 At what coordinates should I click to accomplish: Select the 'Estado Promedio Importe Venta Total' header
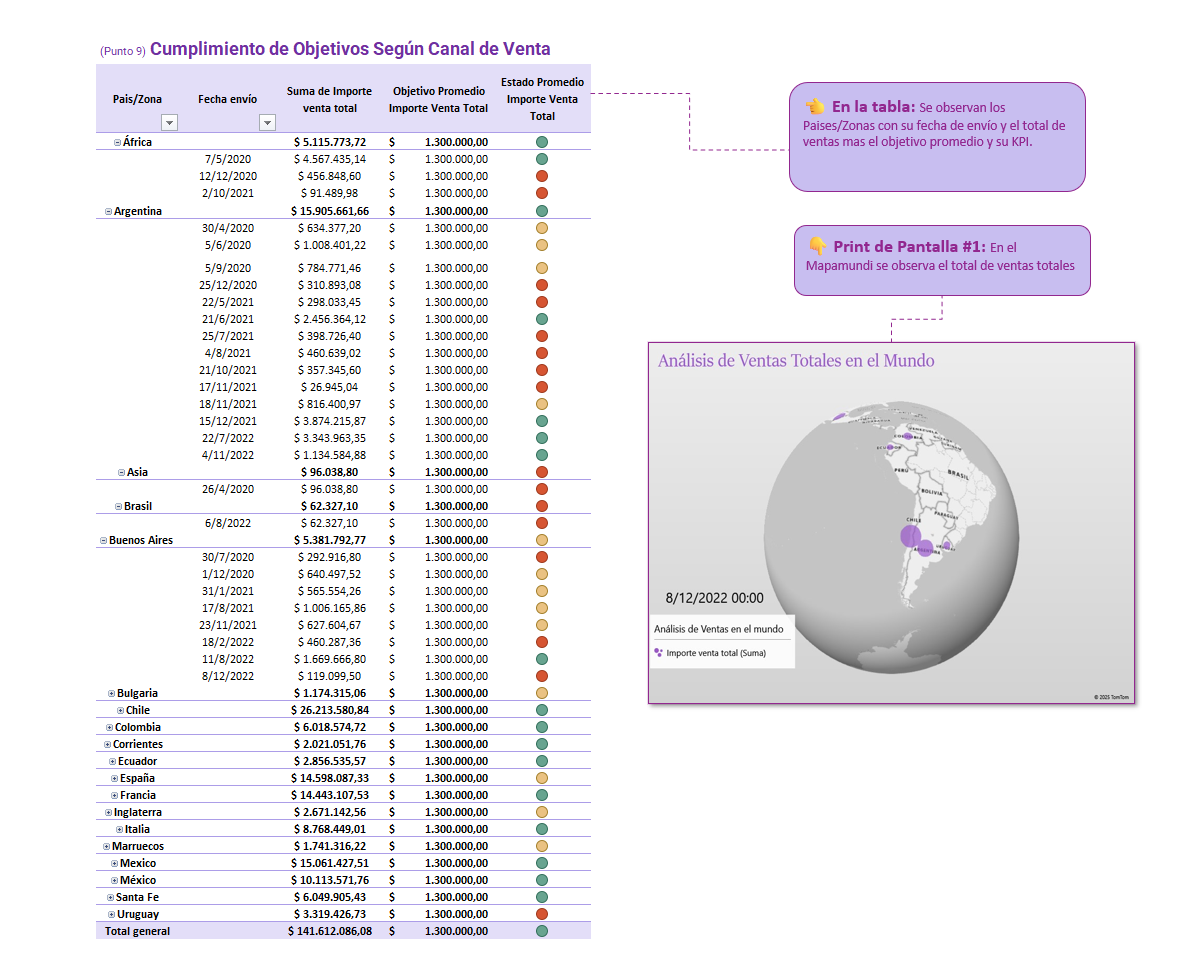tap(542, 99)
